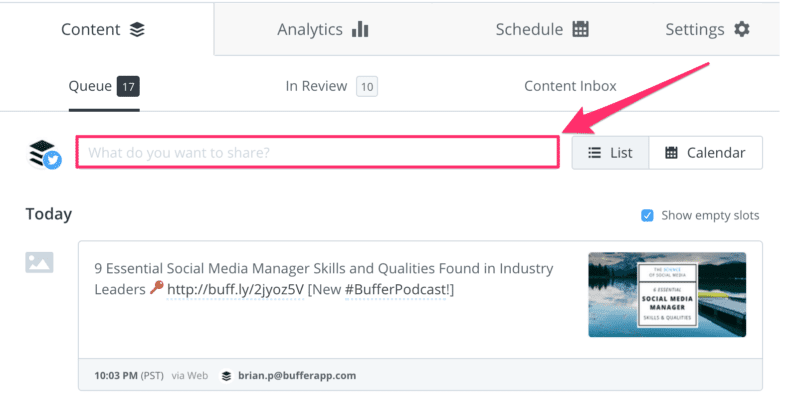The image size is (800, 403).
Task: Toggle the Show empty slots checkbox
Action: pyautogui.click(x=647, y=215)
